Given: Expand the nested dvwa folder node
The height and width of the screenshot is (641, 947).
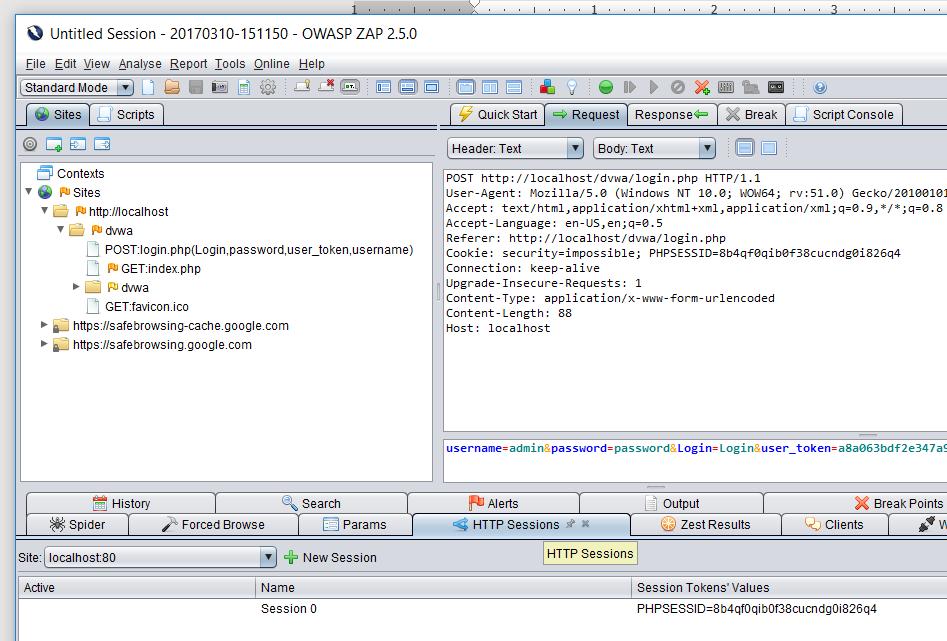Looking at the screenshot, I should (x=76, y=286).
